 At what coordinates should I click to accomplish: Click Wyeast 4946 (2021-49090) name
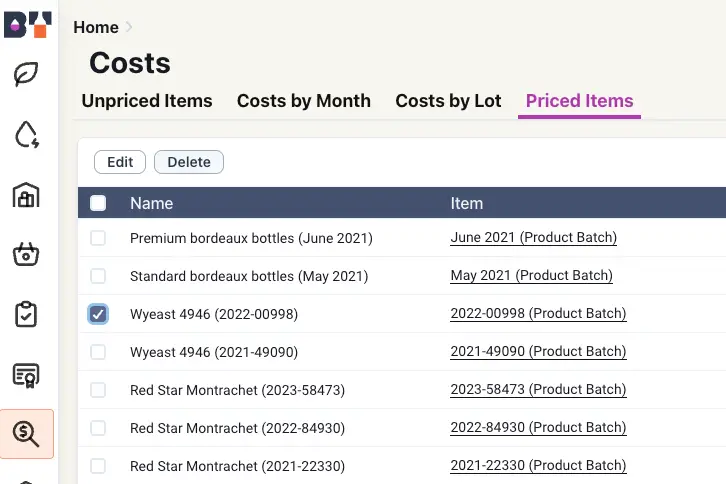pyautogui.click(x=214, y=352)
